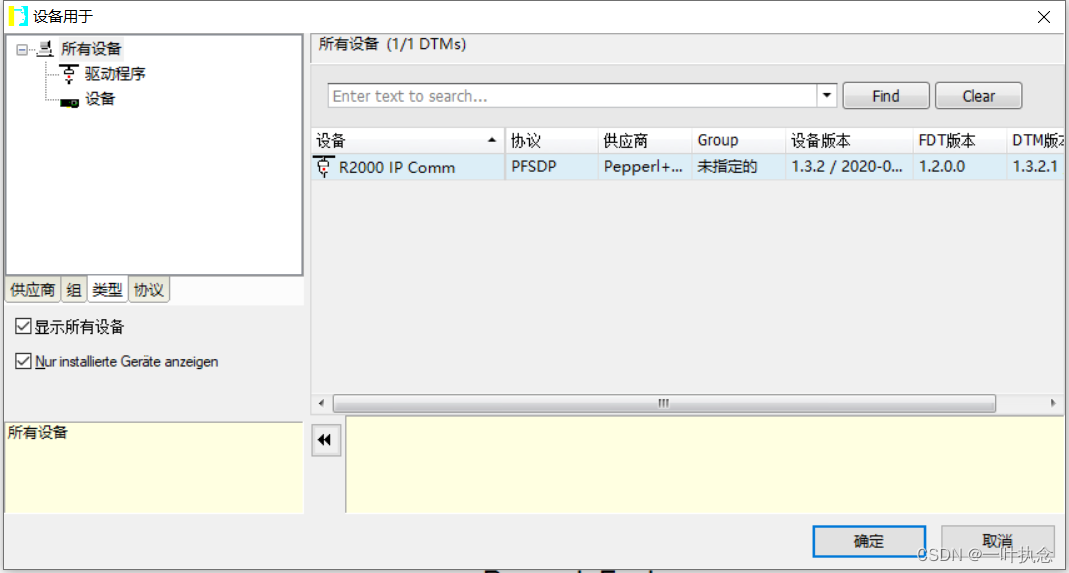Click the Group column header
Image resolution: width=1069 pixels, height=573 pixels.
coord(738,141)
